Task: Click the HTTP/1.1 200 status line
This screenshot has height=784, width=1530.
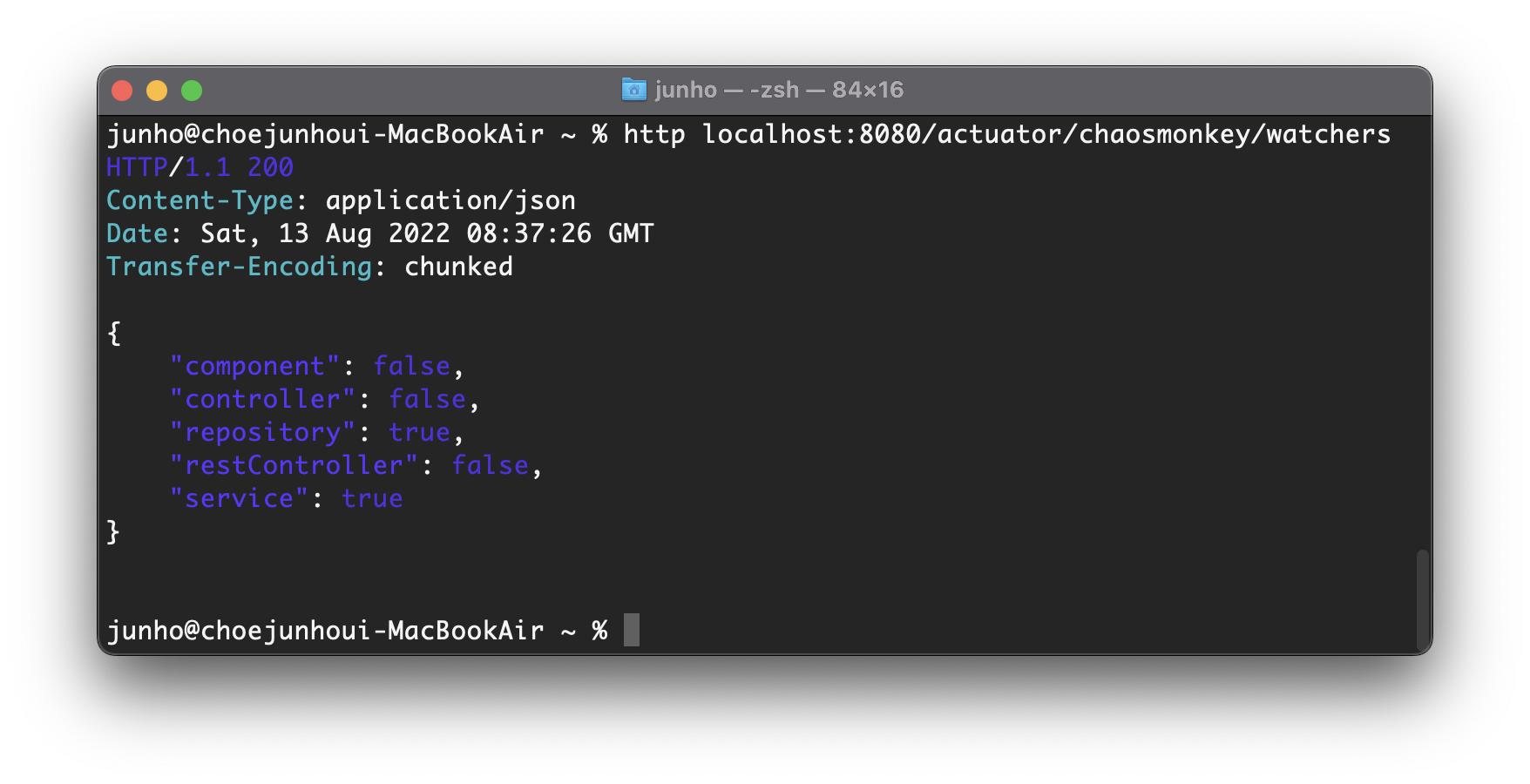Action: point(200,167)
